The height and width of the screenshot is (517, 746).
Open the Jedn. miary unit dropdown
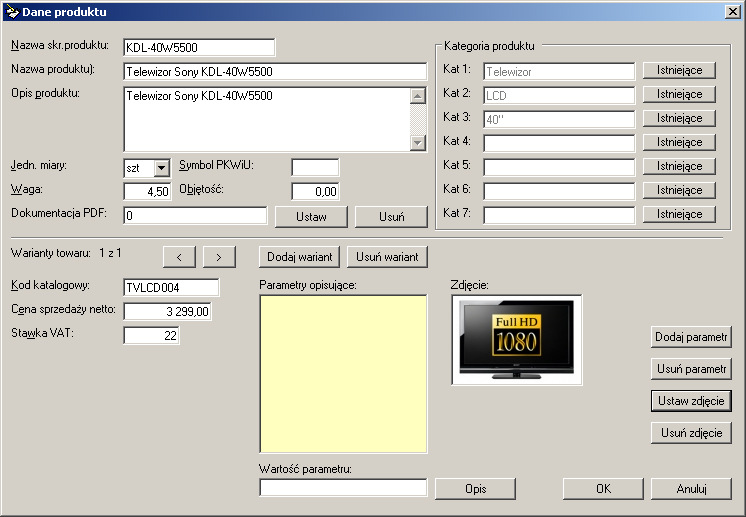[x=162, y=168]
